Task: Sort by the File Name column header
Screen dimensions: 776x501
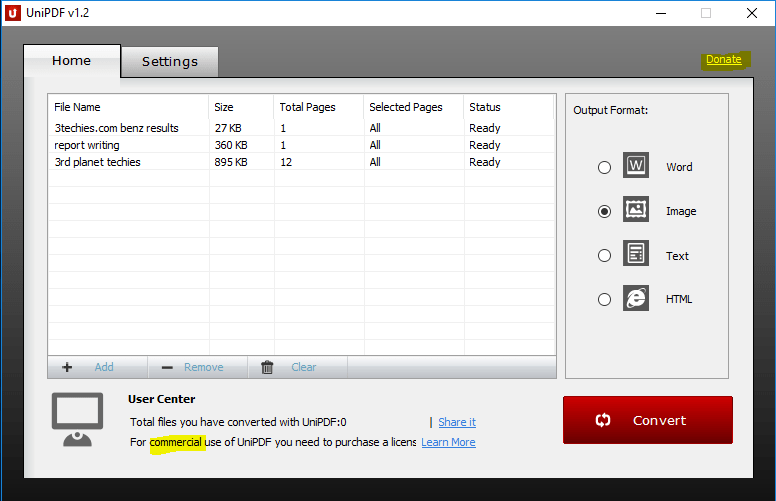Action: 128,107
